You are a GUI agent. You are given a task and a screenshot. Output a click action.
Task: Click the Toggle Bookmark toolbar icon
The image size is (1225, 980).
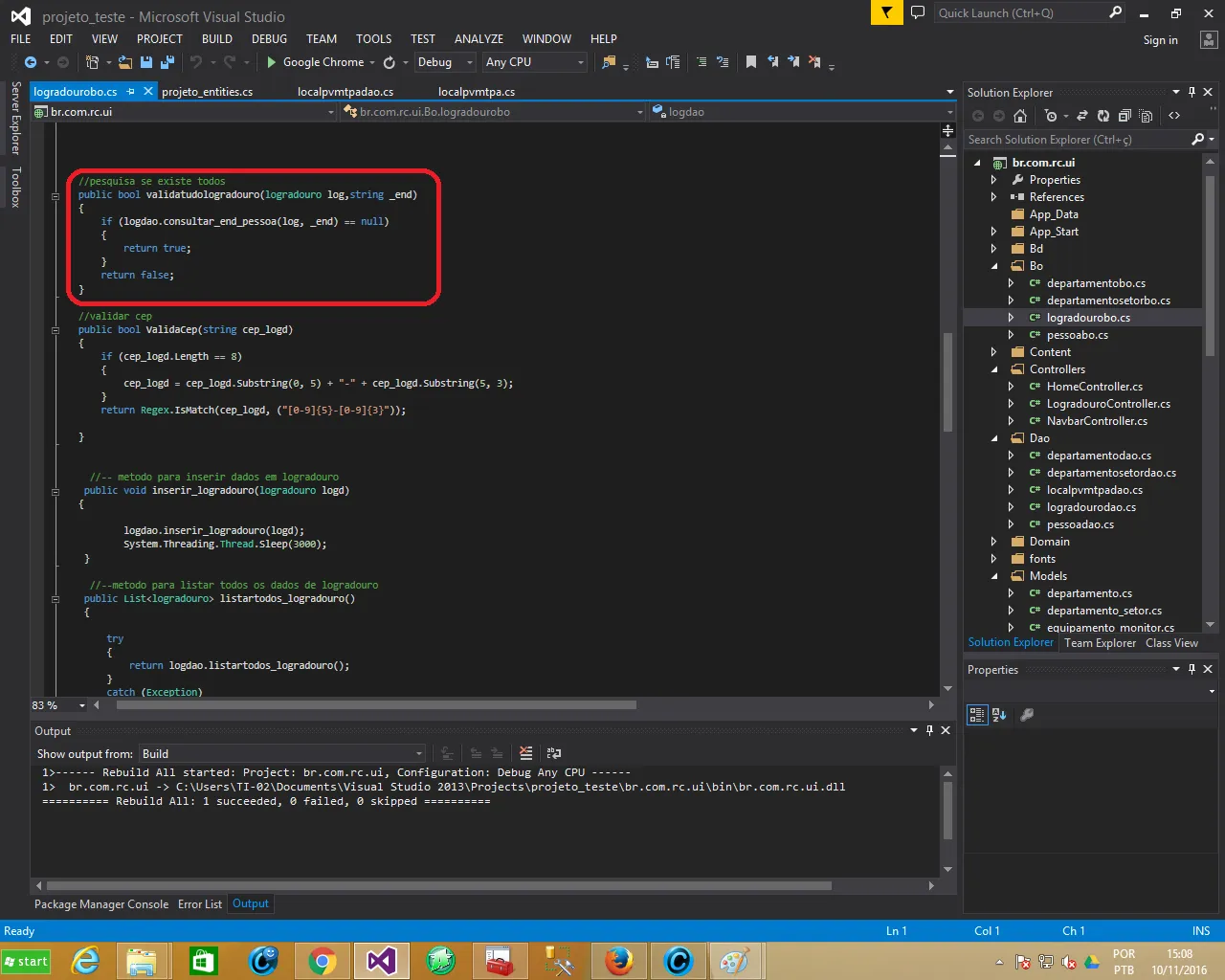tap(751, 62)
